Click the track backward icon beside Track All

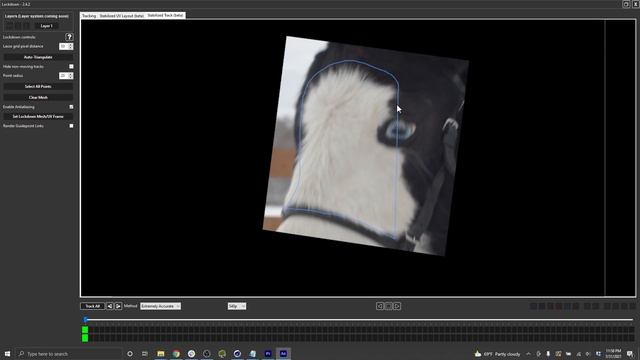110,306
